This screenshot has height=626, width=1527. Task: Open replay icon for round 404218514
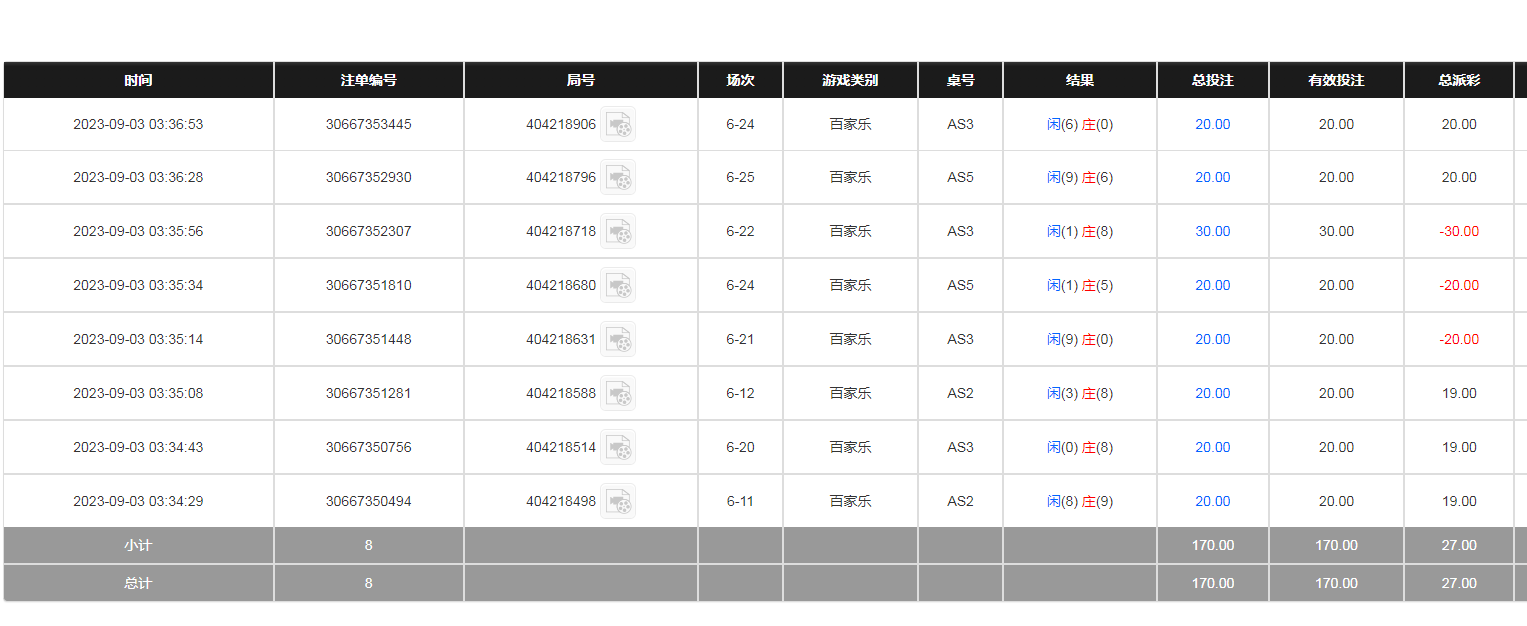pyautogui.click(x=618, y=447)
